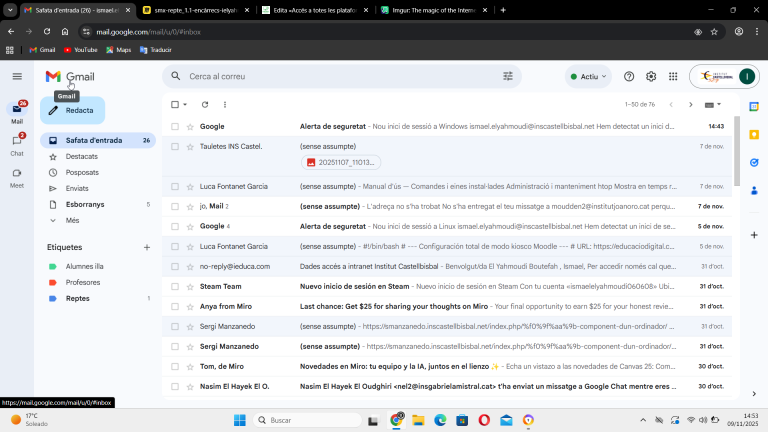Viewport: 768px width, 432px height.
Task: Click in the Cerca al correu search field
Action: pos(340,76)
